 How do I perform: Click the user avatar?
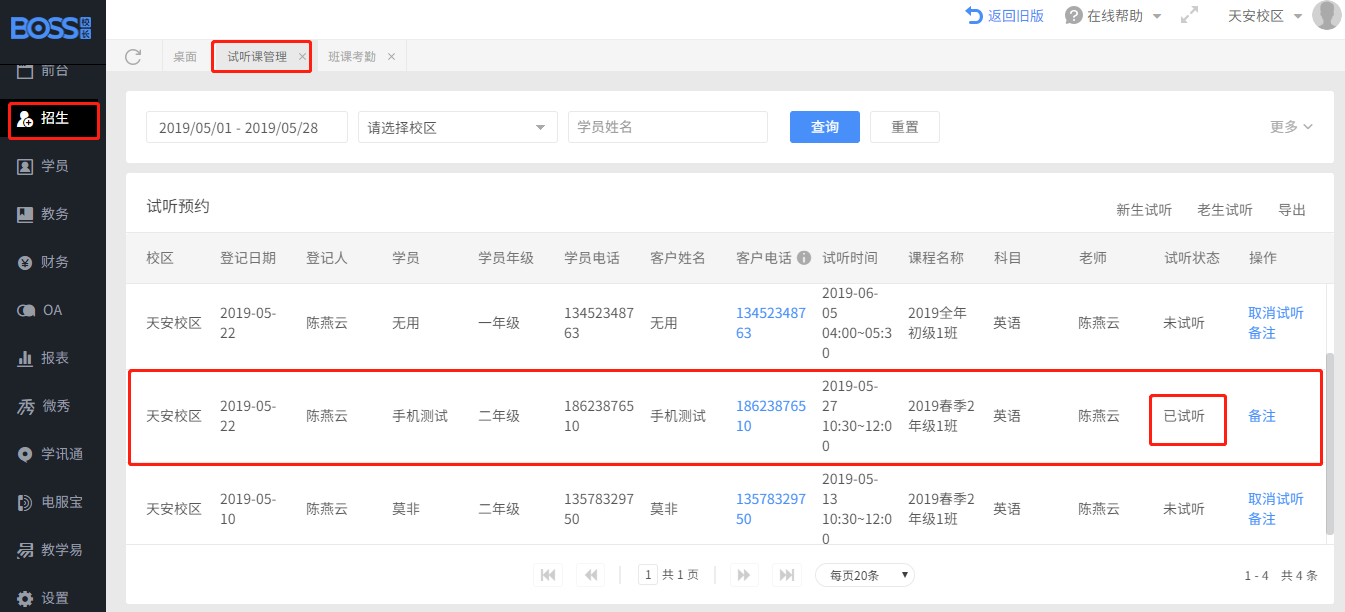point(1326,15)
